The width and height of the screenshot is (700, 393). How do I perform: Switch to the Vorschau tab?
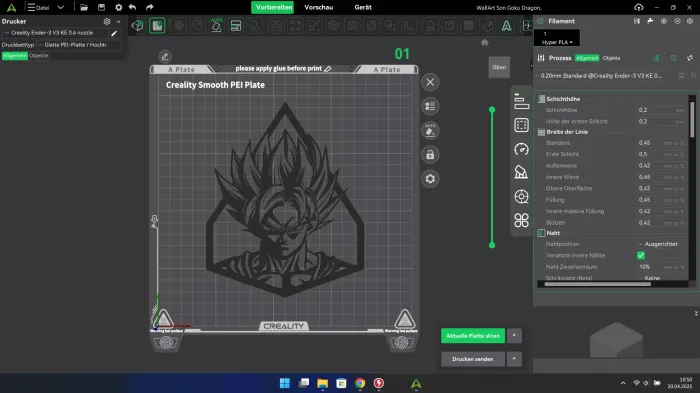(319, 7)
